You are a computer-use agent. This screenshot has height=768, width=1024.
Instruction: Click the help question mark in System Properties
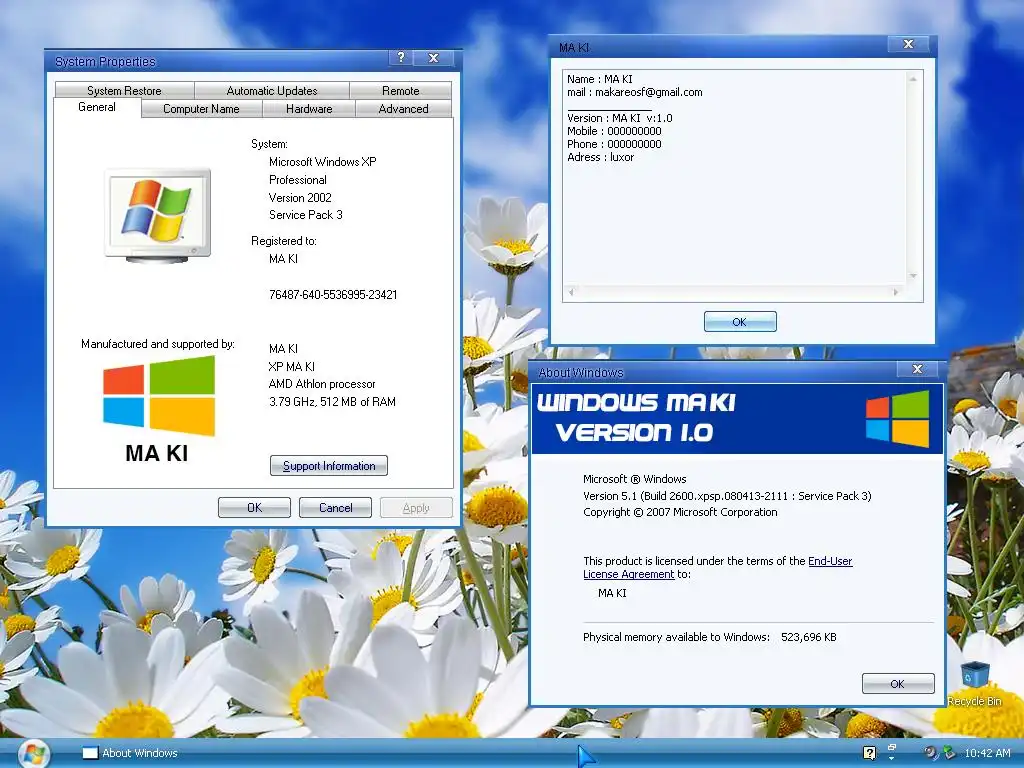[401, 57]
